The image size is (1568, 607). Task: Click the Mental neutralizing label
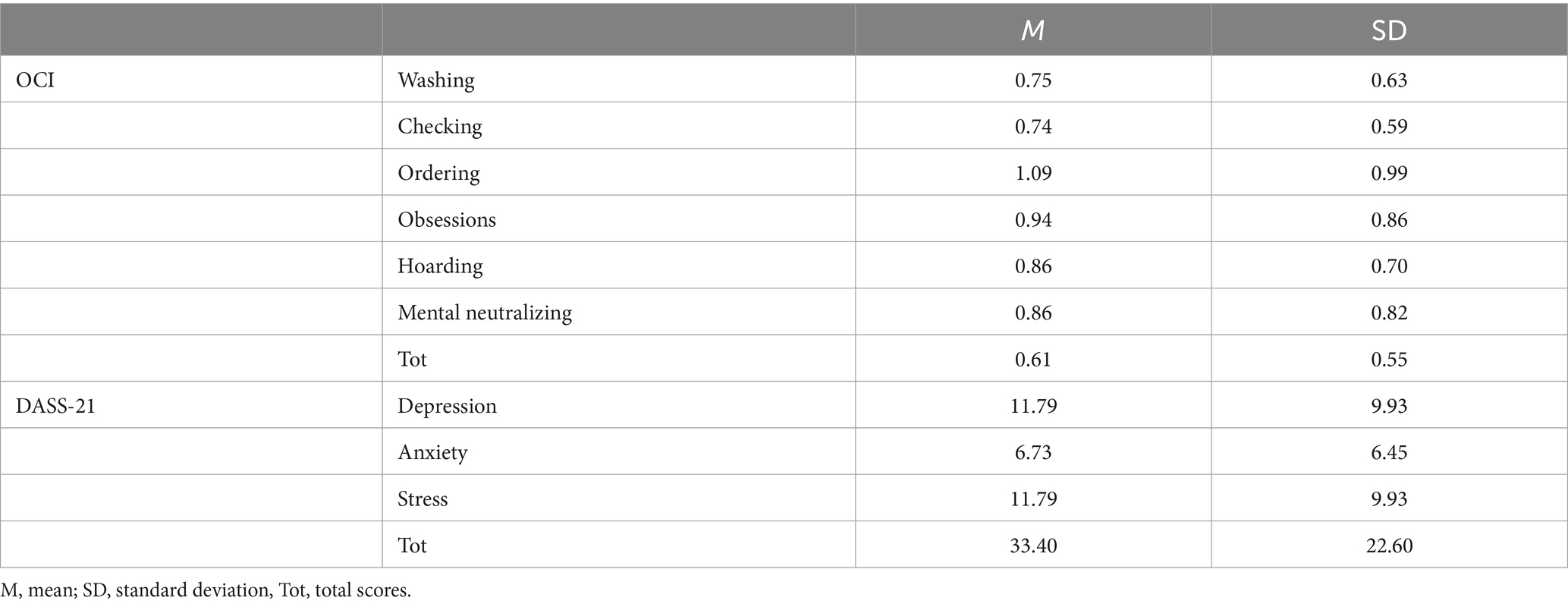coord(485,313)
